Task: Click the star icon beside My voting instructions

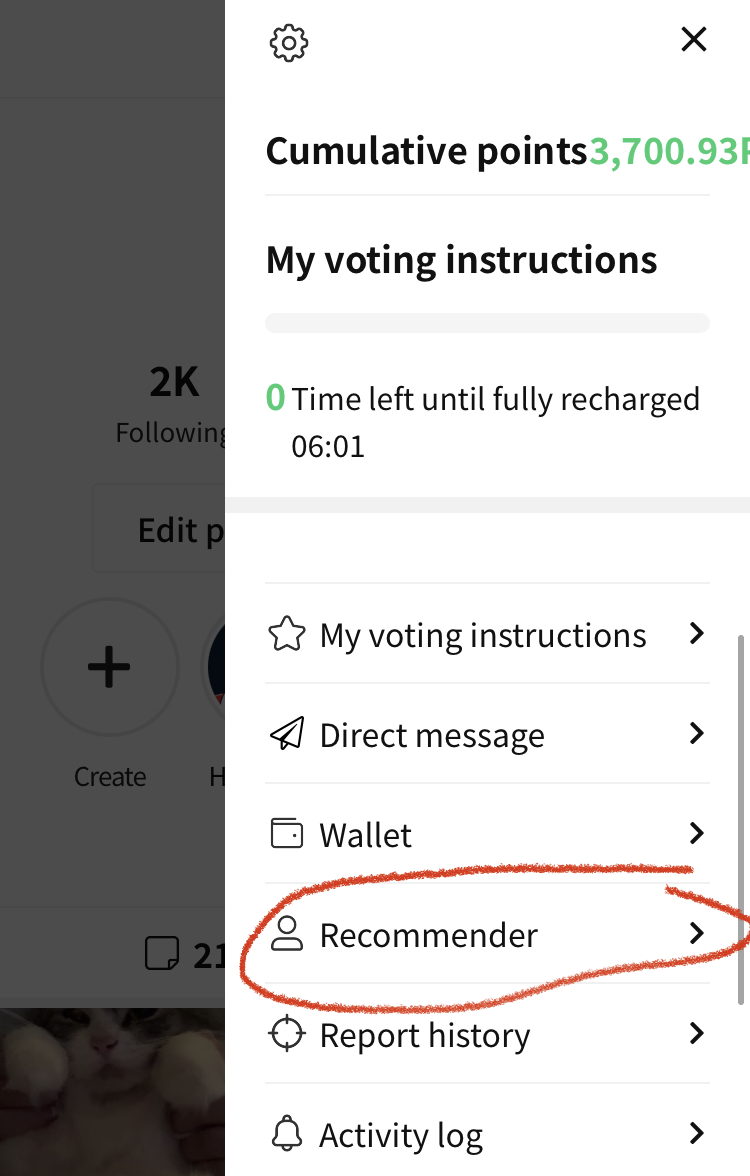Action: coord(287,635)
